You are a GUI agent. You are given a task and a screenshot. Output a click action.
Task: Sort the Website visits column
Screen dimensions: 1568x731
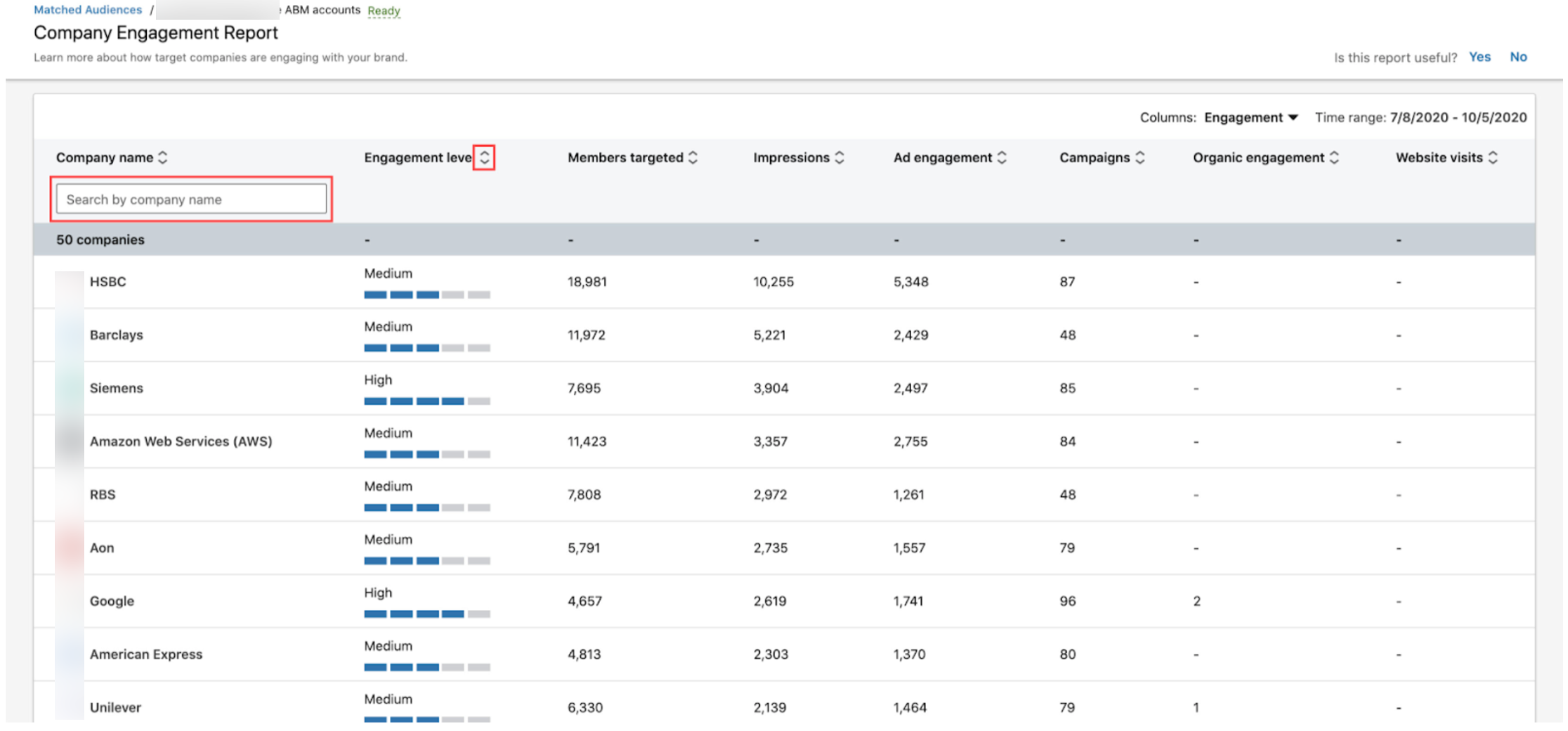(1494, 157)
